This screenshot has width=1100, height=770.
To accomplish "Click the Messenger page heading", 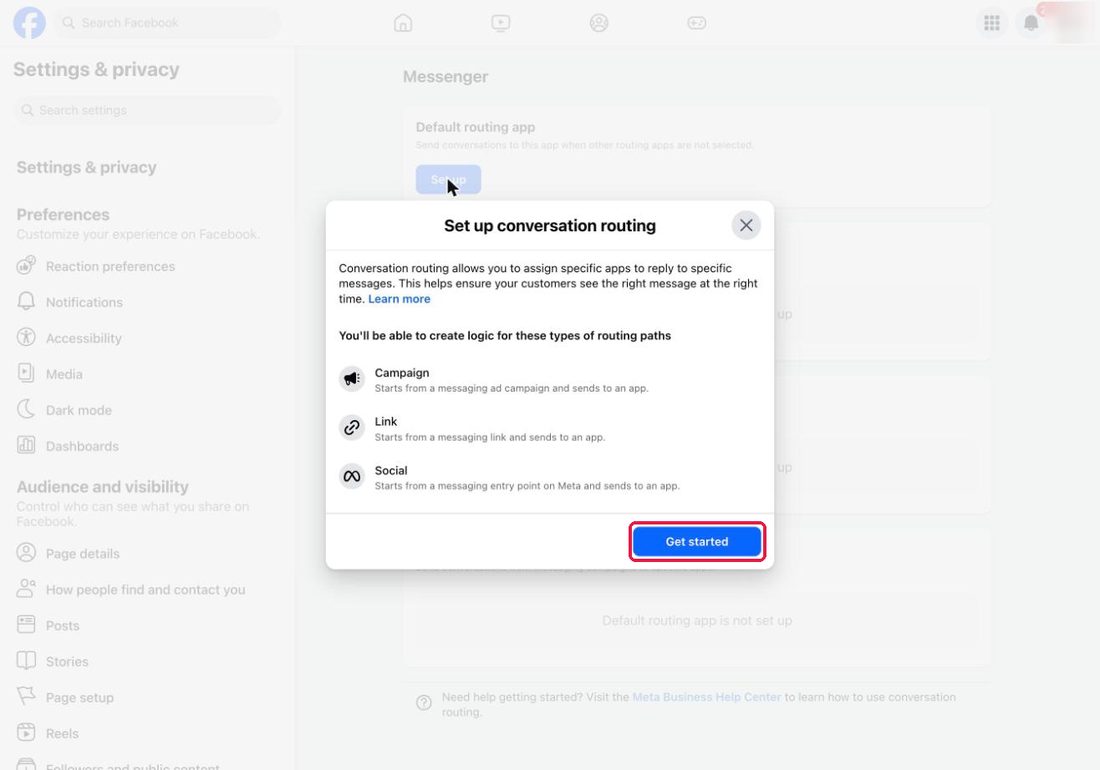I will (x=445, y=76).
